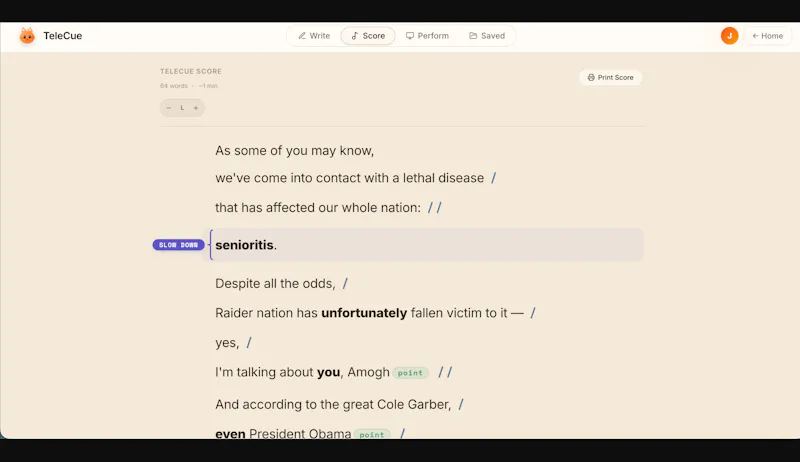Open the Perform tab
Viewport: 800px width, 462px height.
[428, 36]
